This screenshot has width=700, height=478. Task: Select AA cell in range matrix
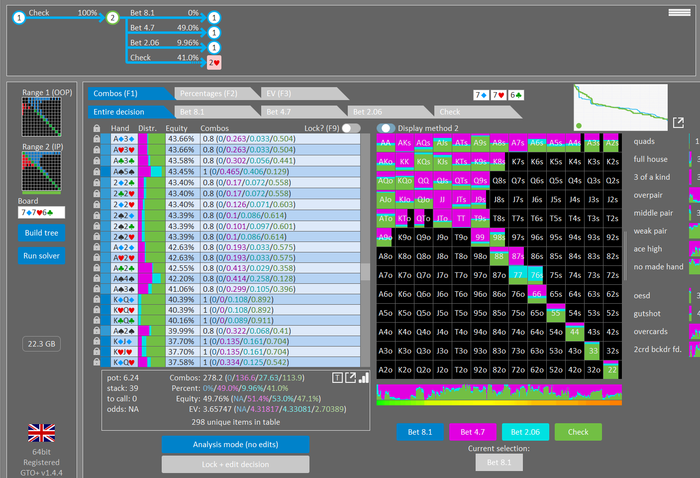pos(386,143)
